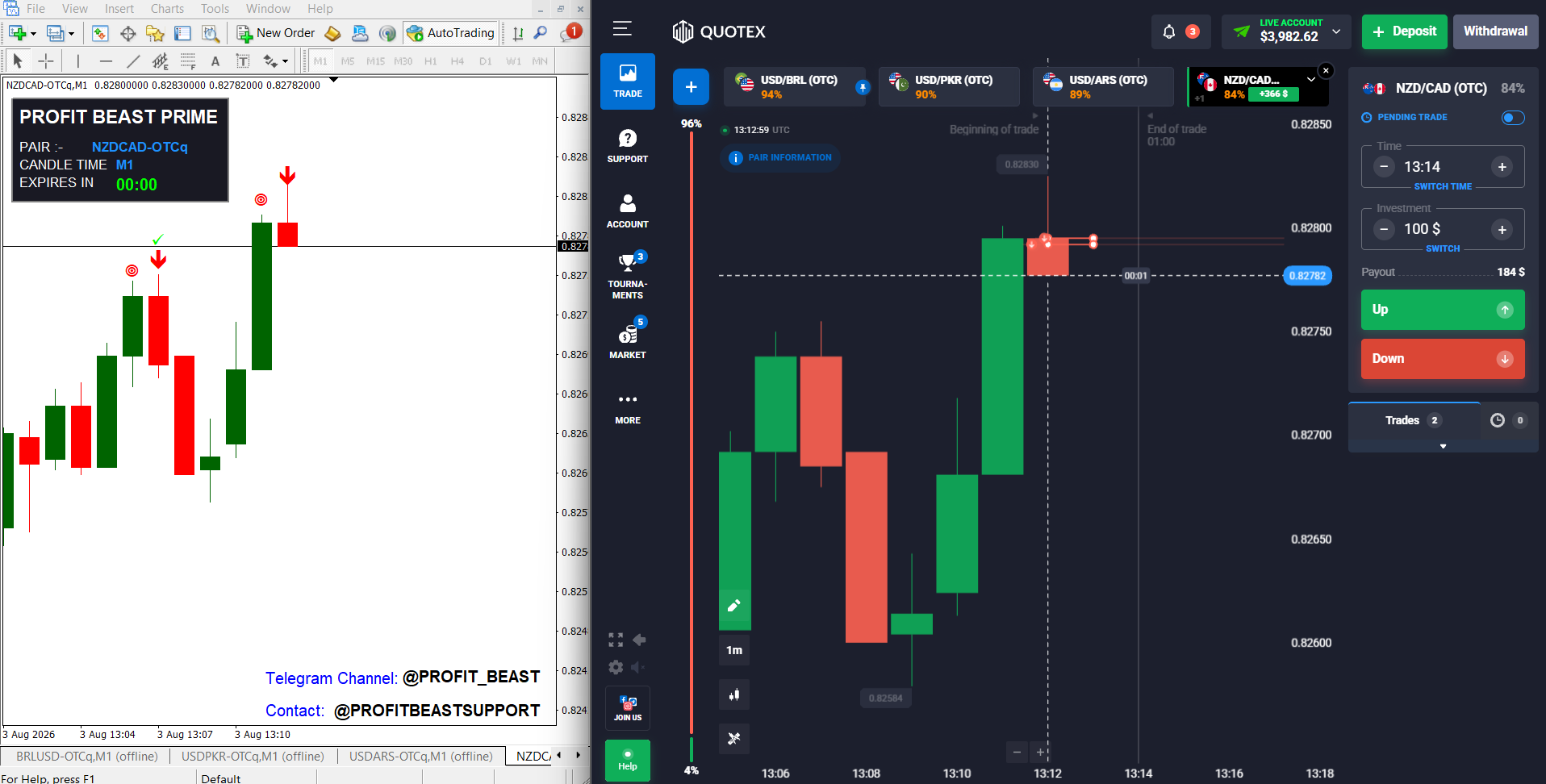Open the Insert menu in MetaTrader
The image size is (1546, 784).
click(x=119, y=9)
